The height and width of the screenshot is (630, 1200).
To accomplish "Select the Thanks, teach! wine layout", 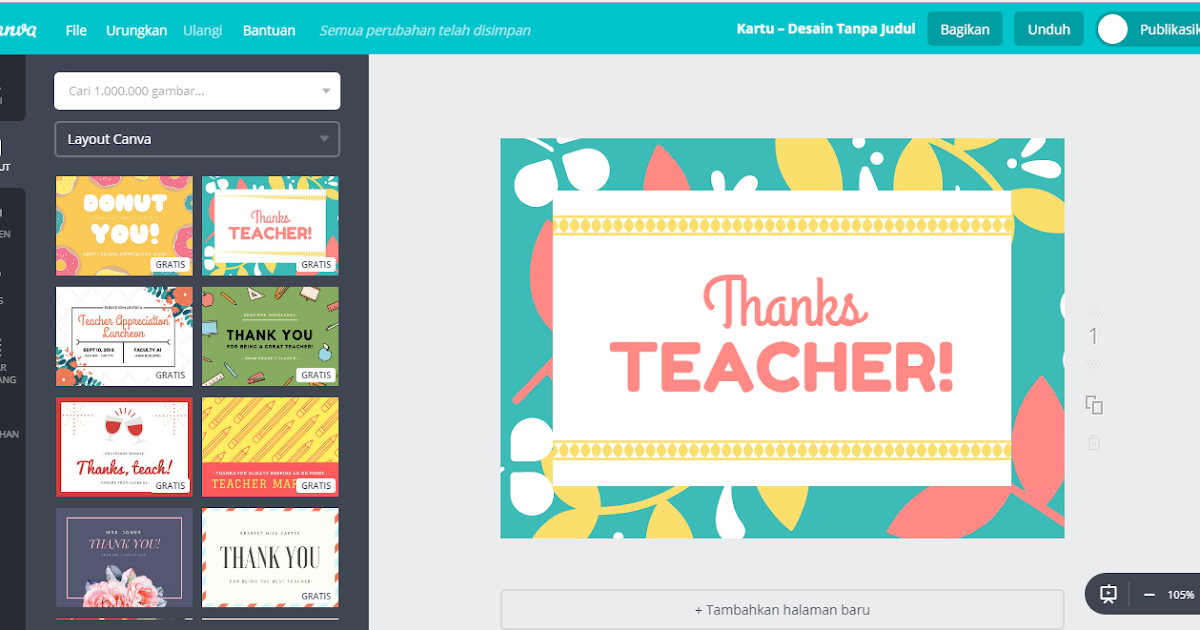I will [124, 446].
